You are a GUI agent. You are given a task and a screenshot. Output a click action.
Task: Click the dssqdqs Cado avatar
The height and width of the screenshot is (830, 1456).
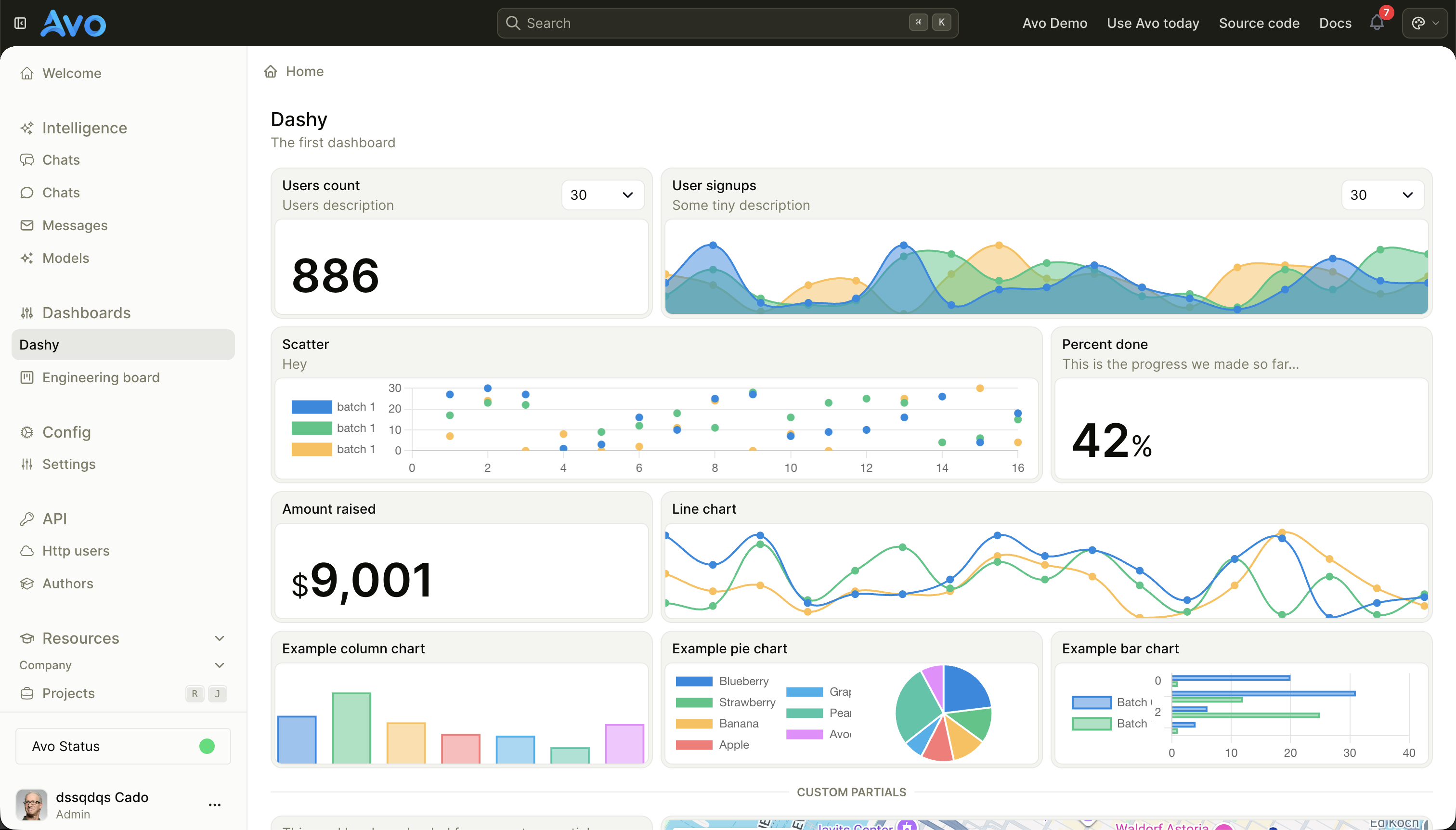coord(31,805)
